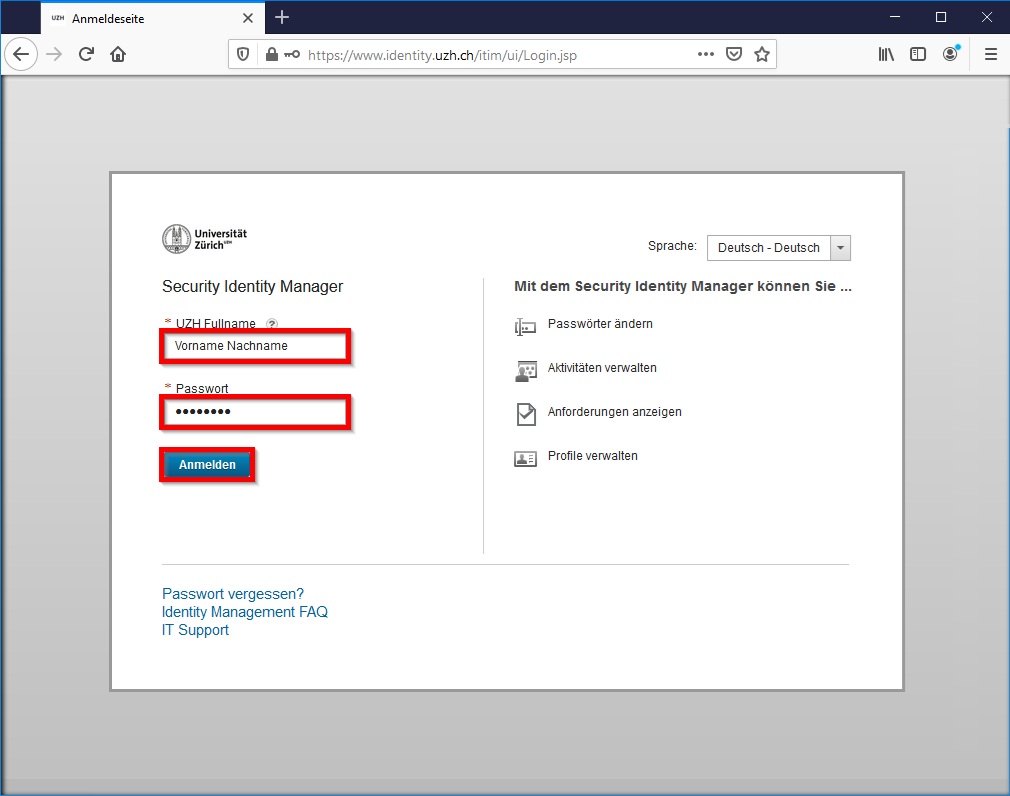Viewport: 1010px width, 796px height.
Task: Click into the UZH Fullname field
Action: pos(255,346)
